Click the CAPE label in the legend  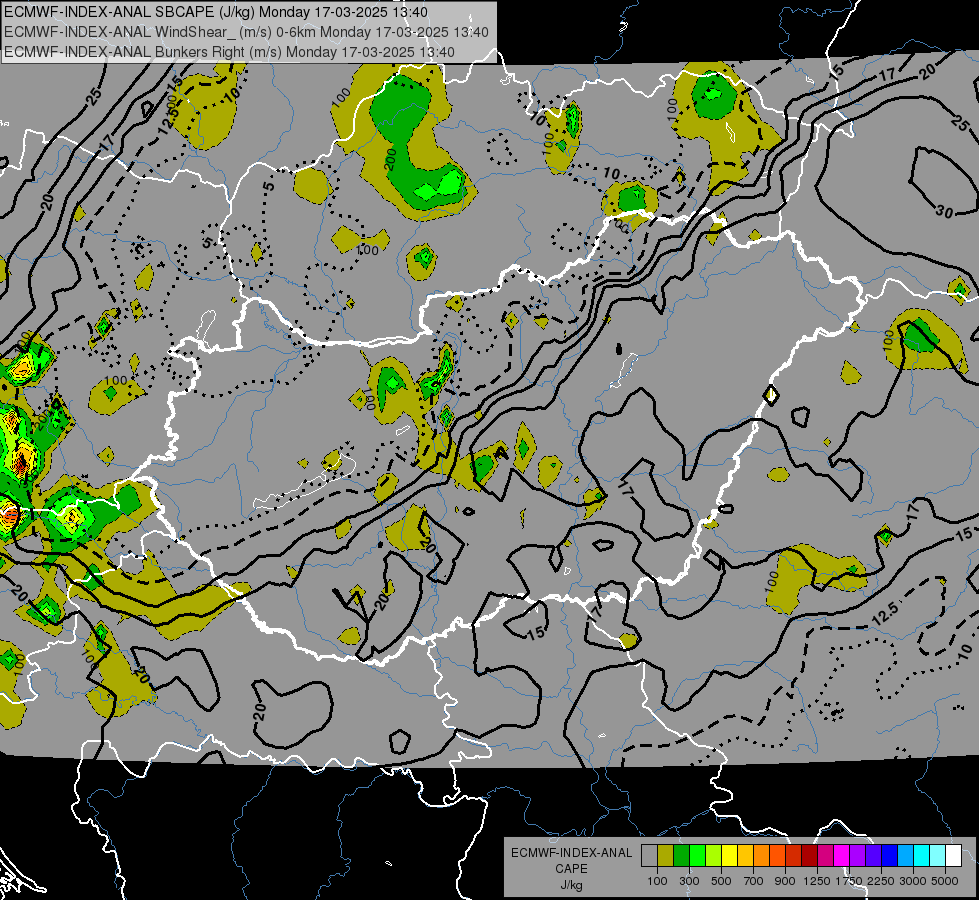(571, 869)
